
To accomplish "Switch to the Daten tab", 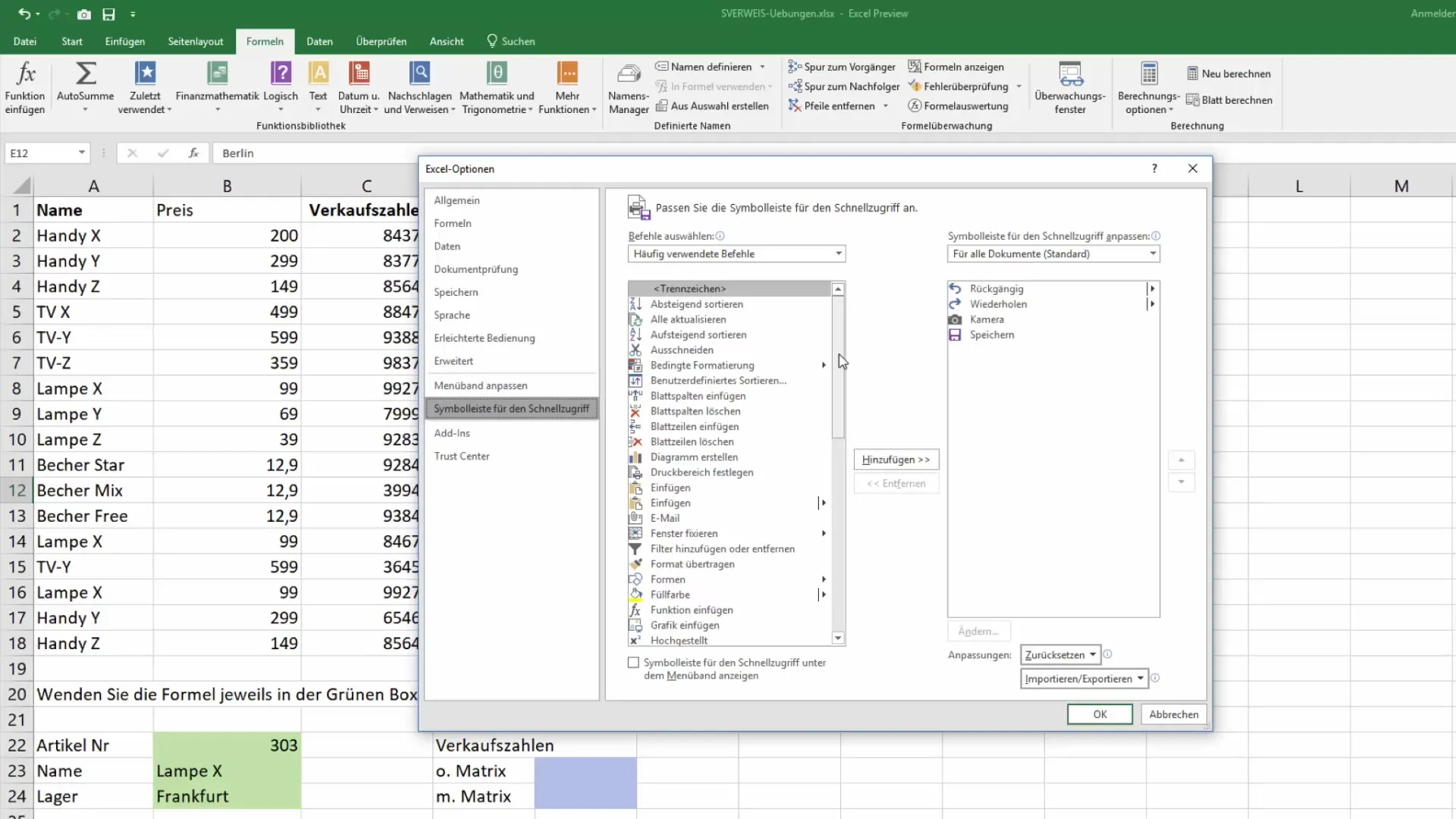I will 319,42.
